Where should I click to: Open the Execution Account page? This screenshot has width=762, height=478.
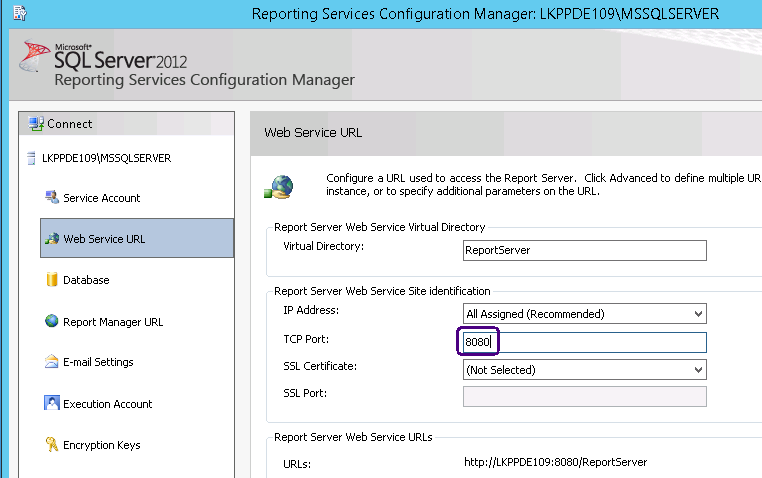107,404
